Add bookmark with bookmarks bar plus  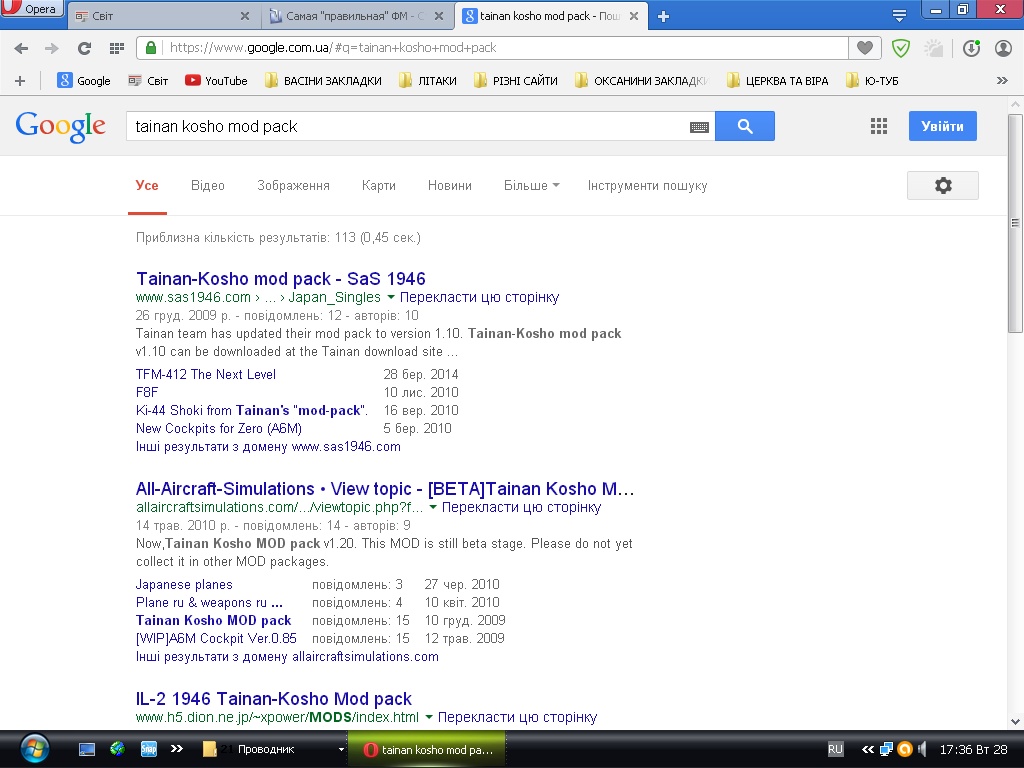[x=20, y=81]
